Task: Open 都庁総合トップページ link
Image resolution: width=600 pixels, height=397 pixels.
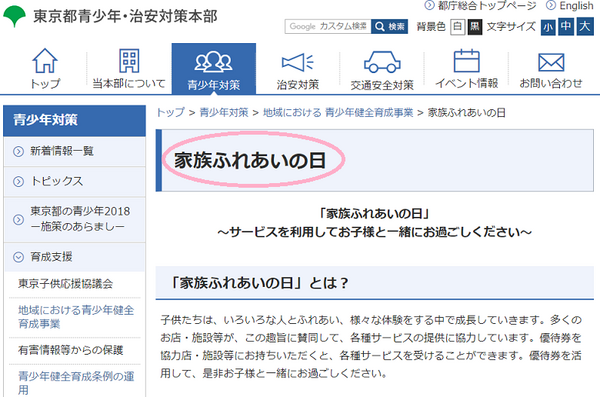Action: [x=487, y=6]
